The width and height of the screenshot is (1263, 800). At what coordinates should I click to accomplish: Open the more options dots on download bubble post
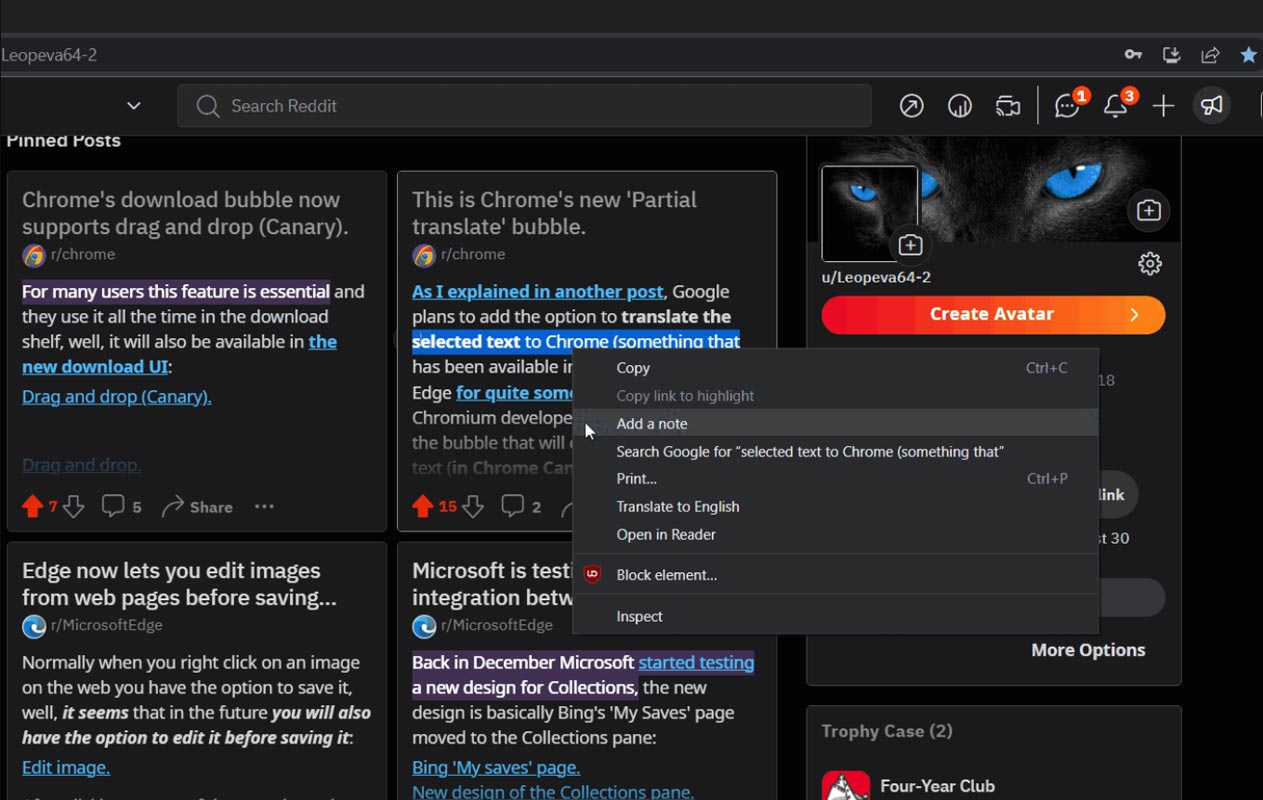(x=264, y=507)
